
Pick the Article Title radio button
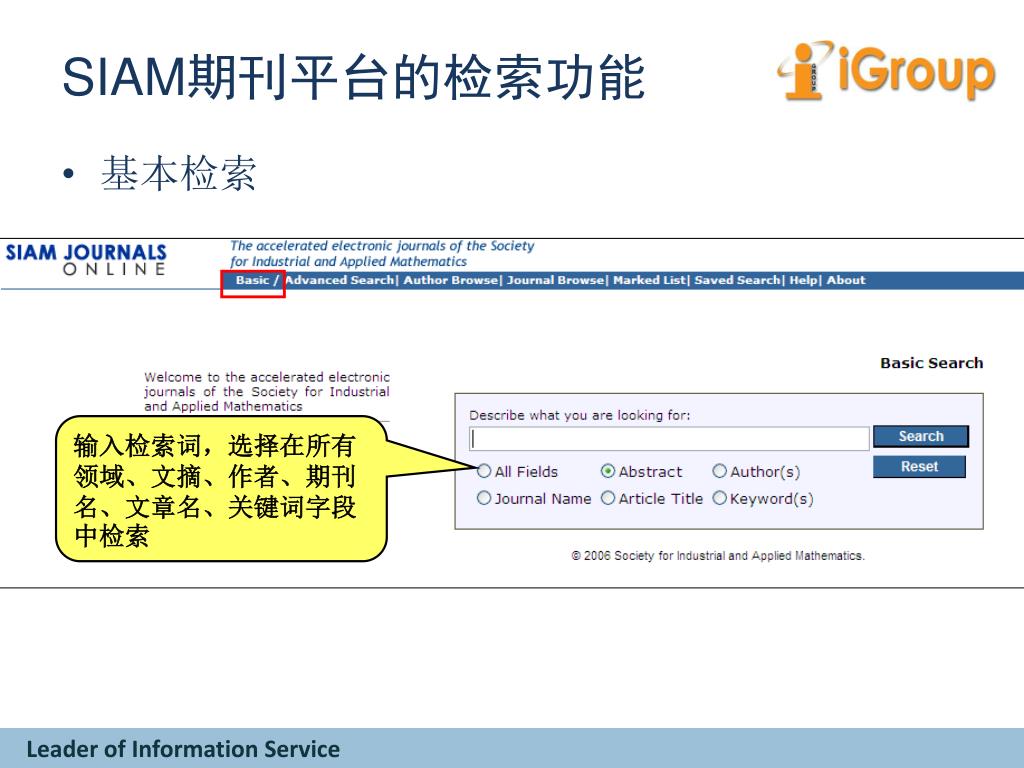pyautogui.click(x=608, y=498)
